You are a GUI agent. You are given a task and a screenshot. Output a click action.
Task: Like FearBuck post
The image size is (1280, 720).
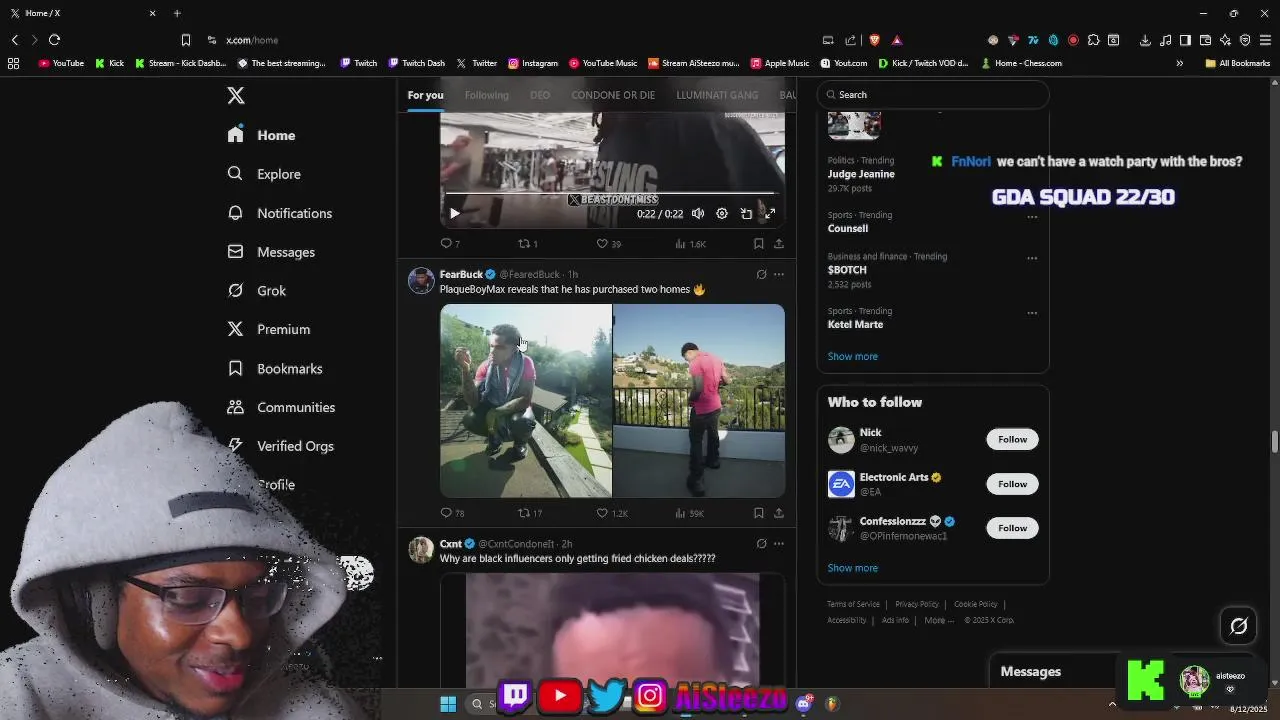tap(612, 513)
